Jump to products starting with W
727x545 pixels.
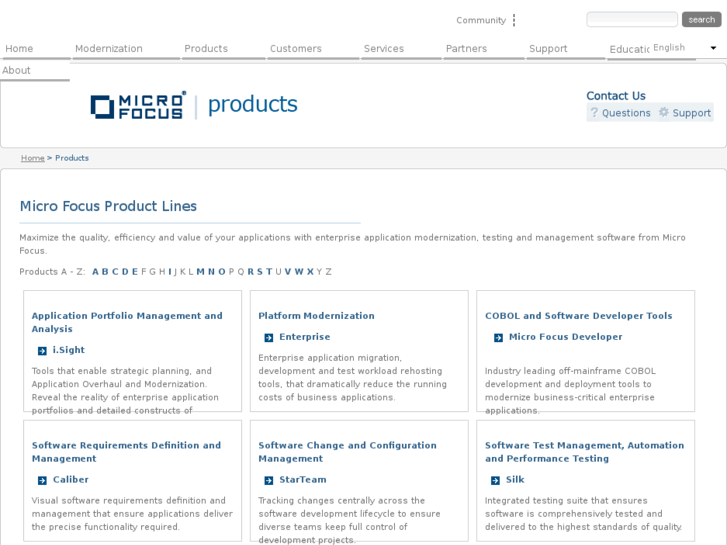point(299,272)
